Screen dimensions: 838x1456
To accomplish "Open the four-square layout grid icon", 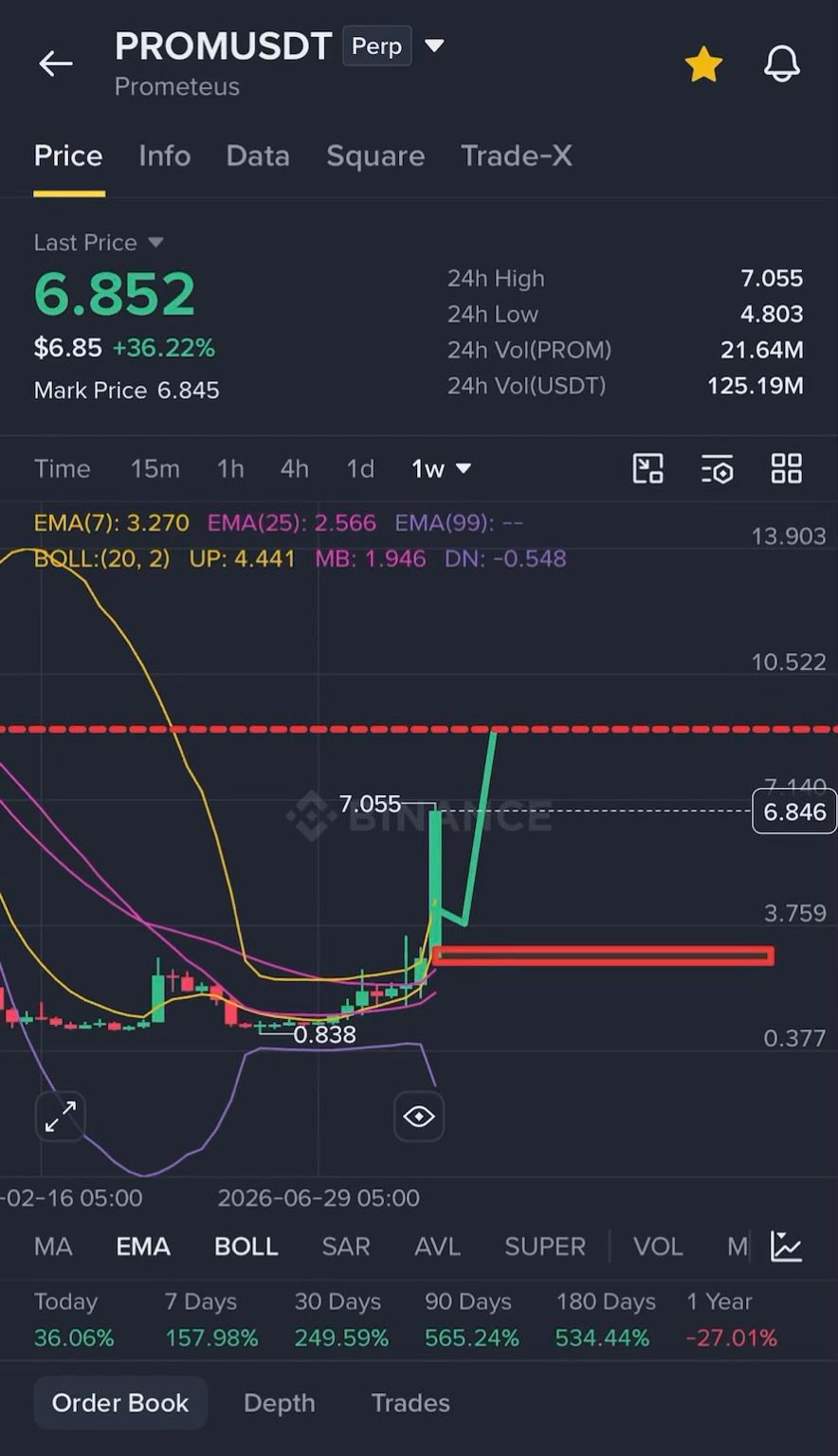I will [787, 468].
